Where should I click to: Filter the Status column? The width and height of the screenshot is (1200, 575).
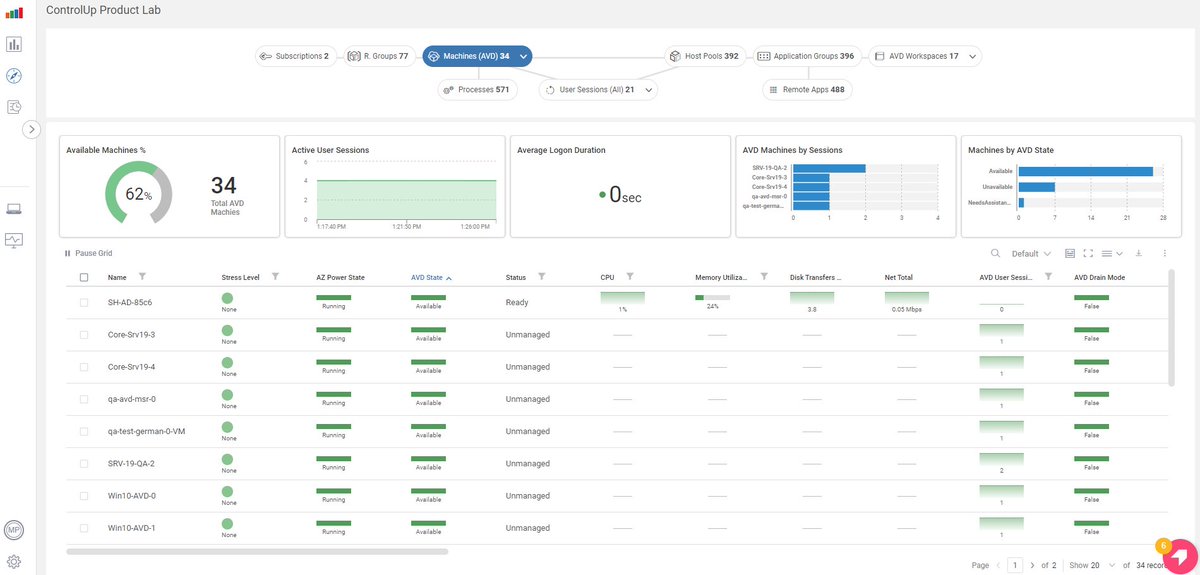(x=541, y=276)
